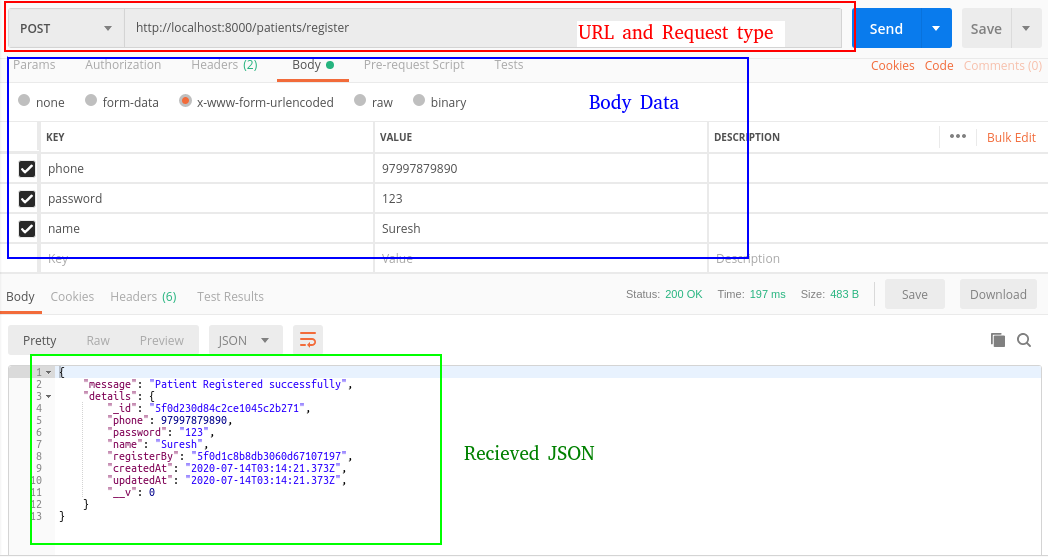Screen dimensions: 1048x557
Task: Click the 200 OK status text
Action: coord(683,294)
